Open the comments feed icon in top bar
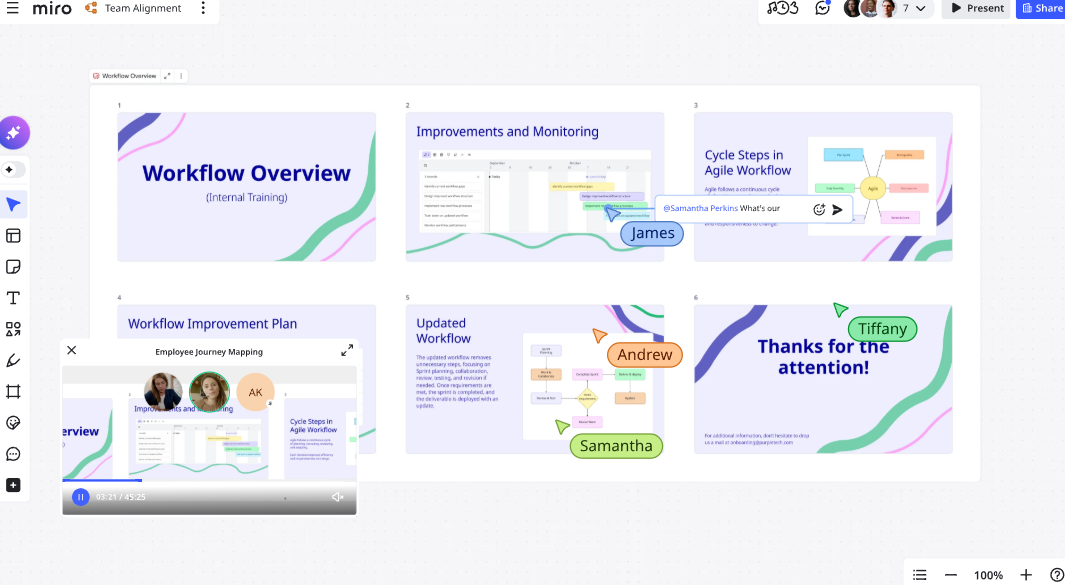 tap(823, 8)
